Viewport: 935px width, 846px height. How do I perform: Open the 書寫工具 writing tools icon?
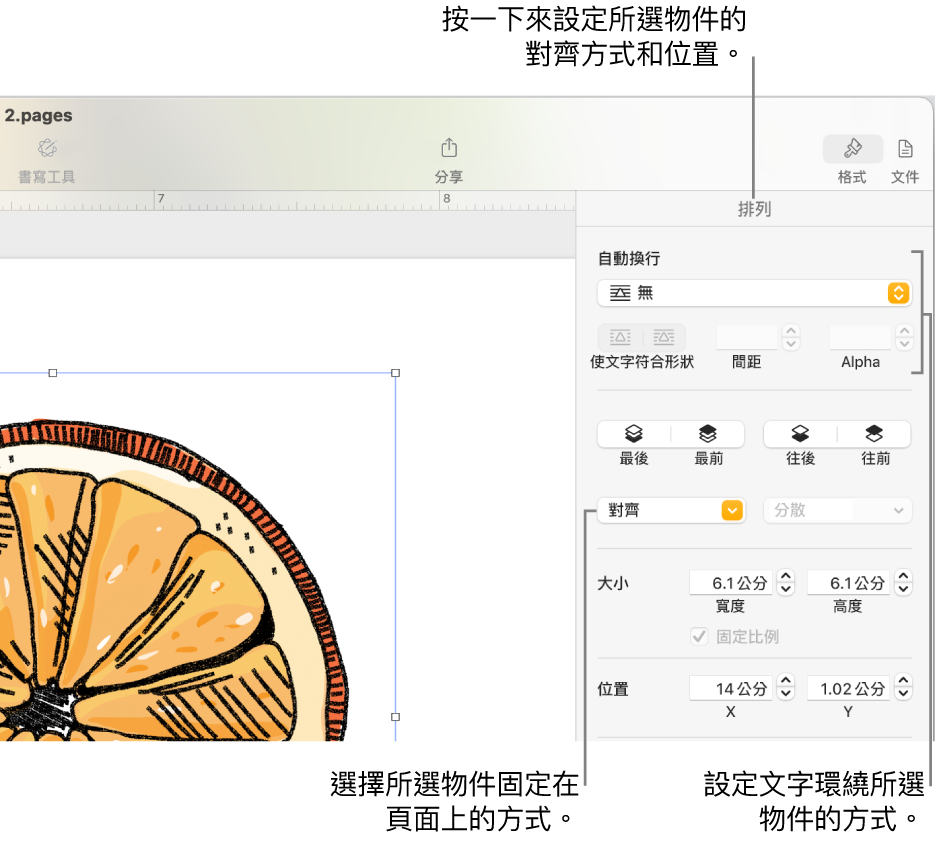(x=47, y=148)
